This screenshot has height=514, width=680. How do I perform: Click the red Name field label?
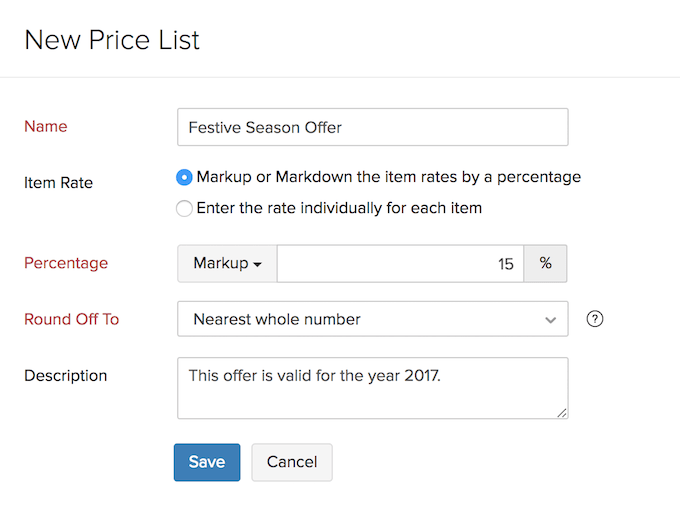point(45,126)
